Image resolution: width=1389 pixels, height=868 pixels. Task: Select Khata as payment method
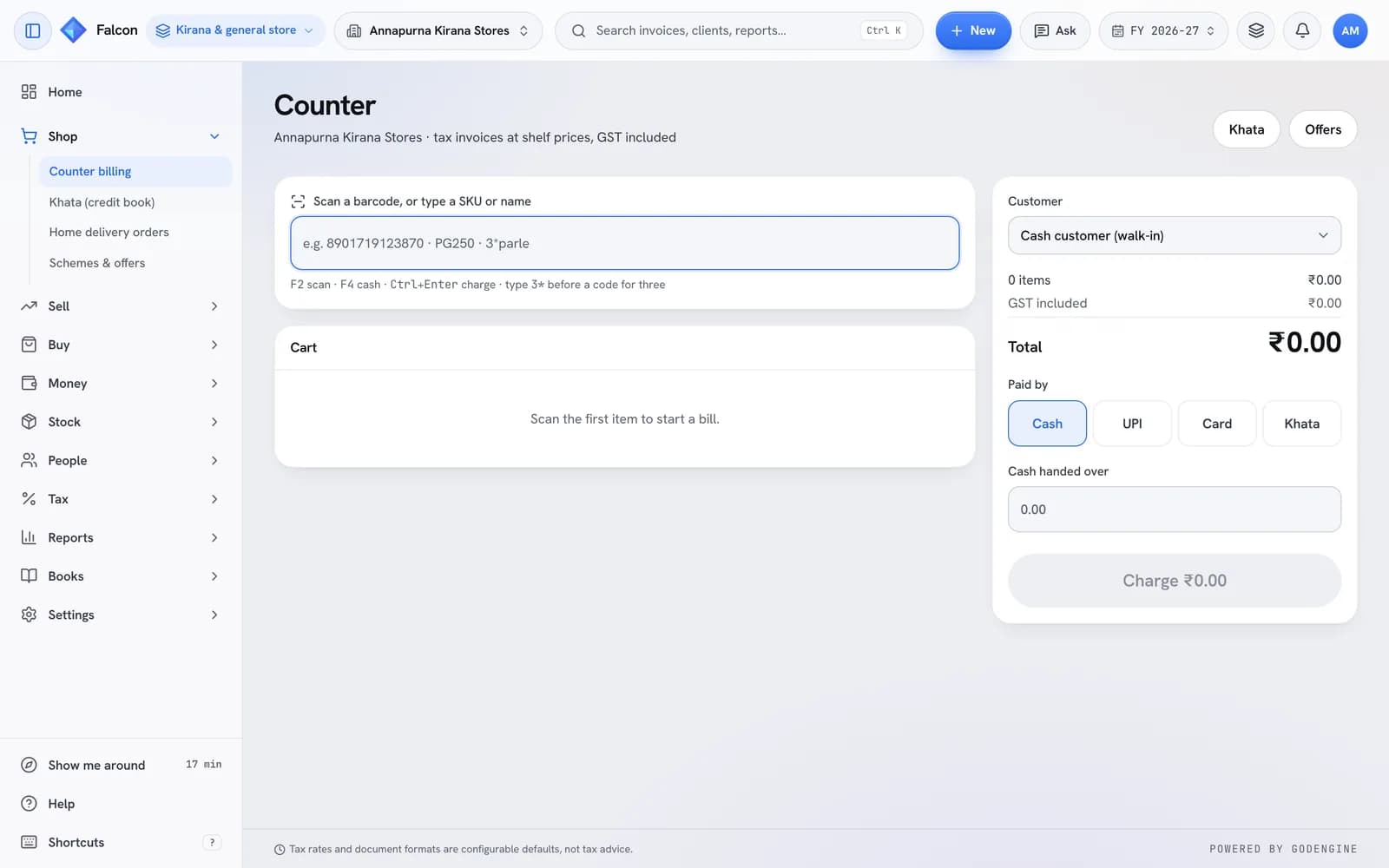click(1301, 424)
